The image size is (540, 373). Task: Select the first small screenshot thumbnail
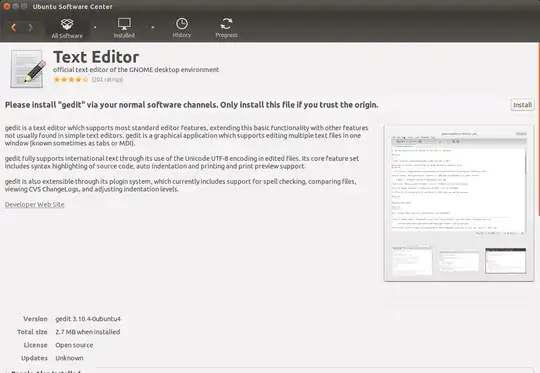point(412,260)
